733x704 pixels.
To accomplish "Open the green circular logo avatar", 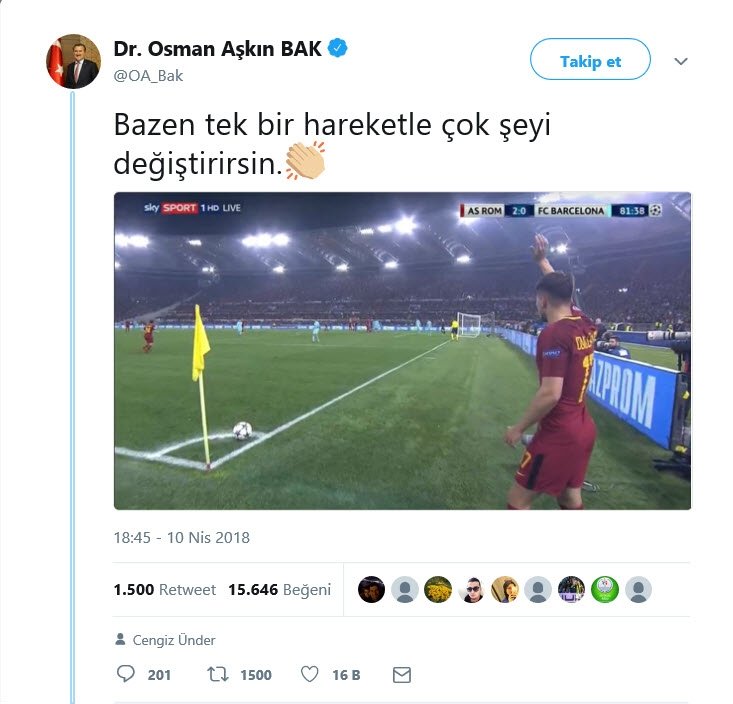I will (605, 589).
